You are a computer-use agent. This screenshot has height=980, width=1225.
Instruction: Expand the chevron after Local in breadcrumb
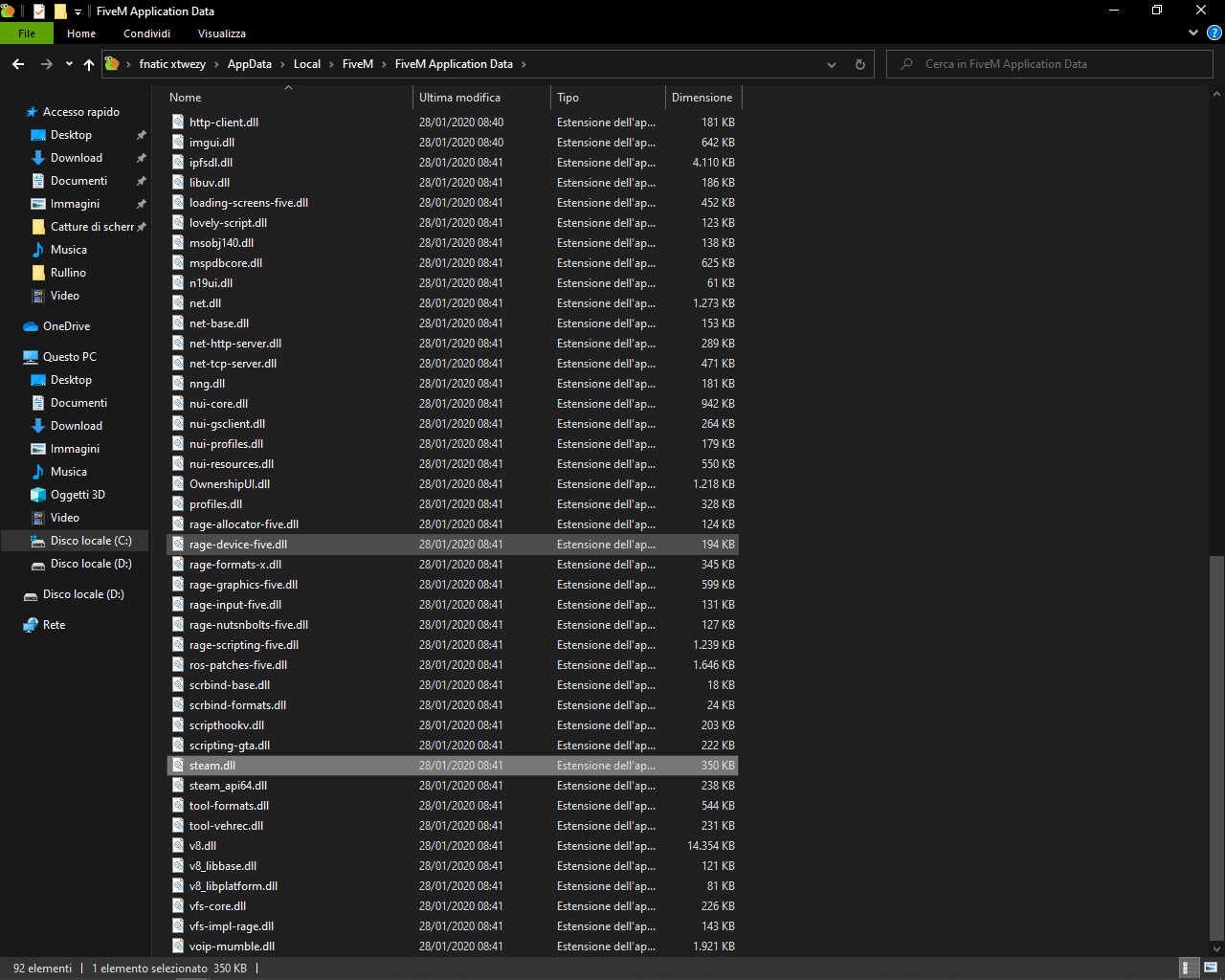[331, 64]
